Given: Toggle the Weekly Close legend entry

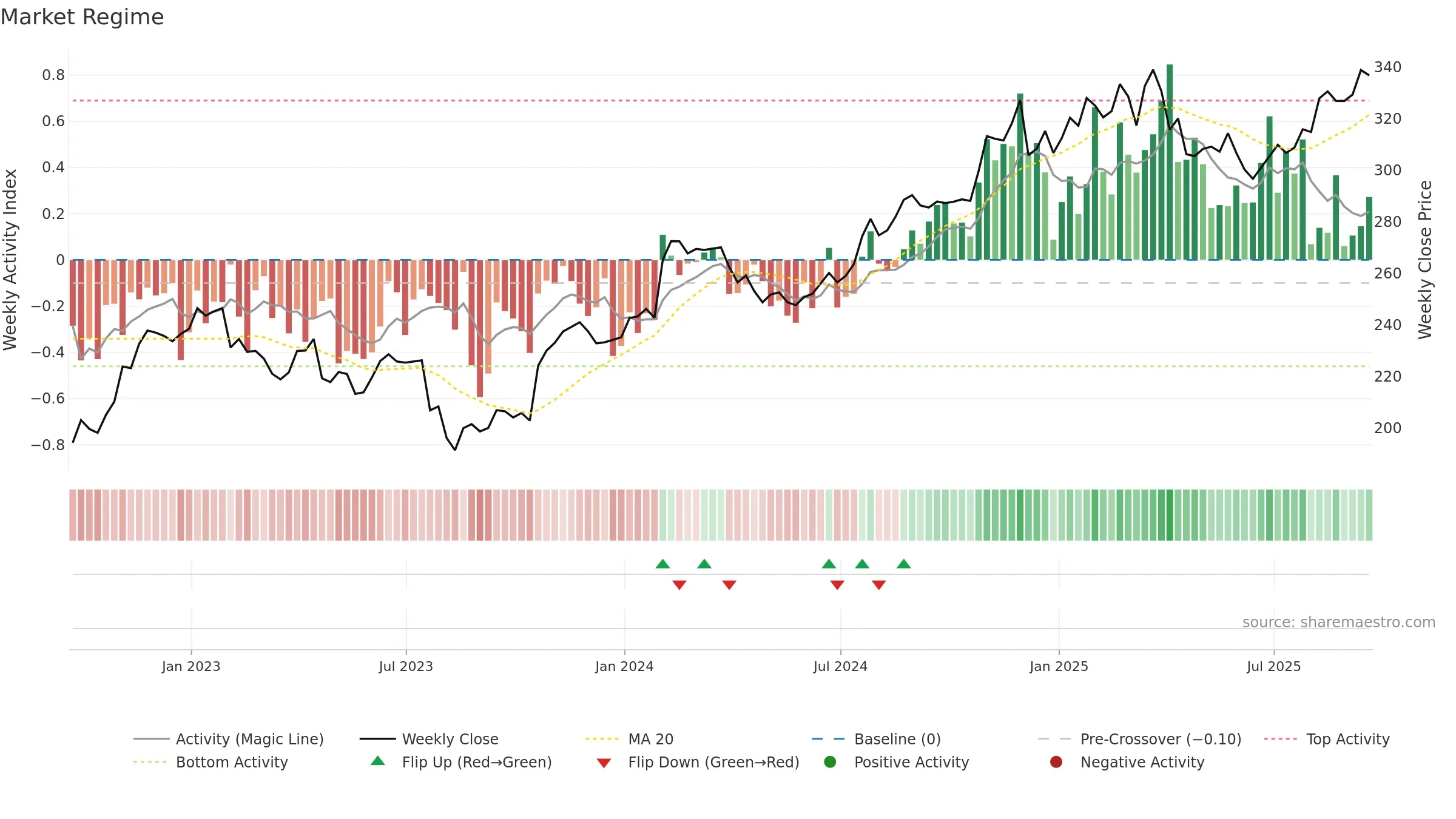Looking at the screenshot, I should tap(429, 739).
